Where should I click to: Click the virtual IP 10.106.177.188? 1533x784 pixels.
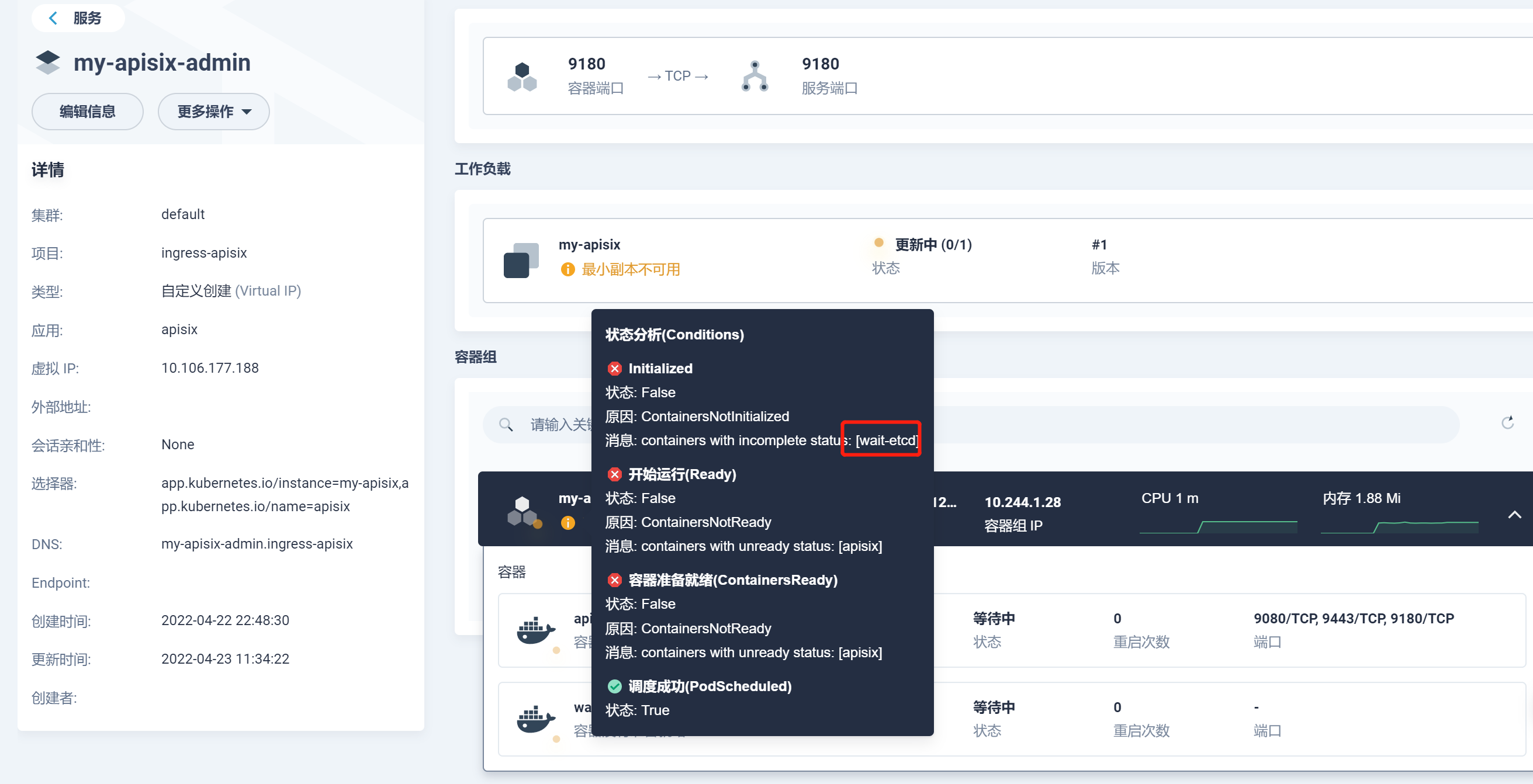tap(210, 368)
